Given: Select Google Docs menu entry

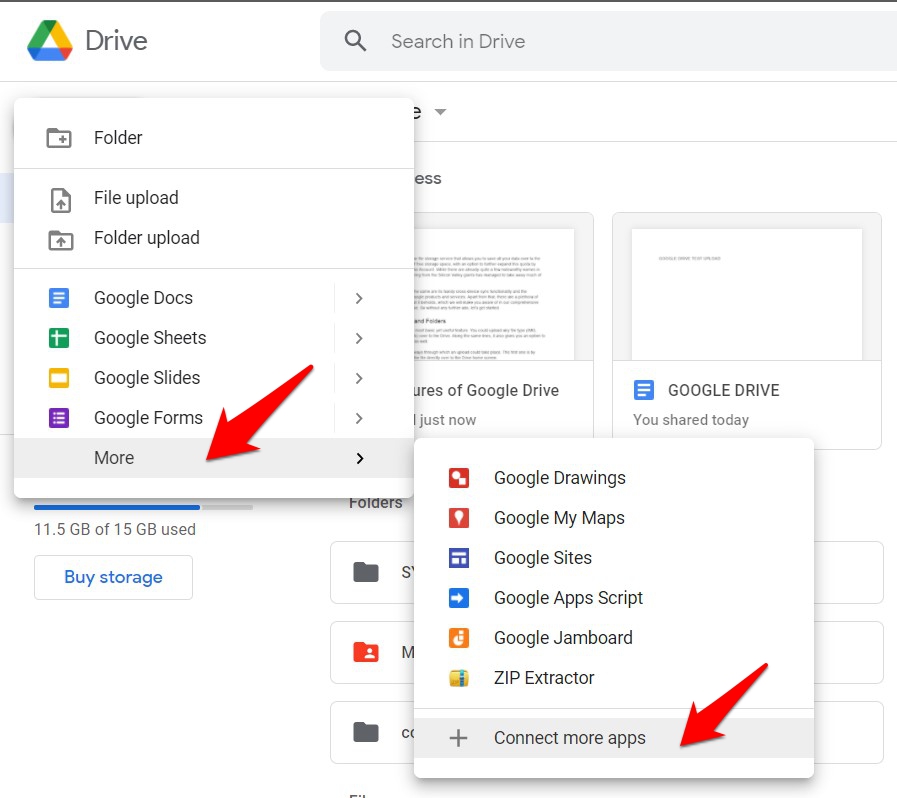Looking at the screenshot, I should 213,298.
